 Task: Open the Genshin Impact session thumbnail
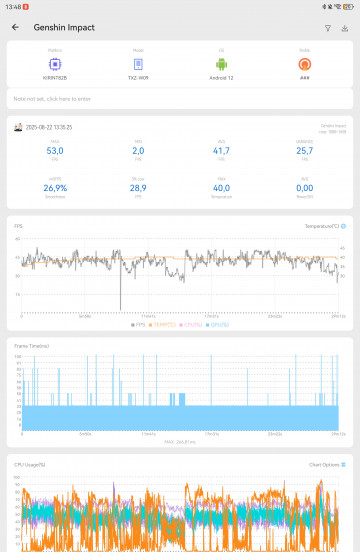coord(18,127)
